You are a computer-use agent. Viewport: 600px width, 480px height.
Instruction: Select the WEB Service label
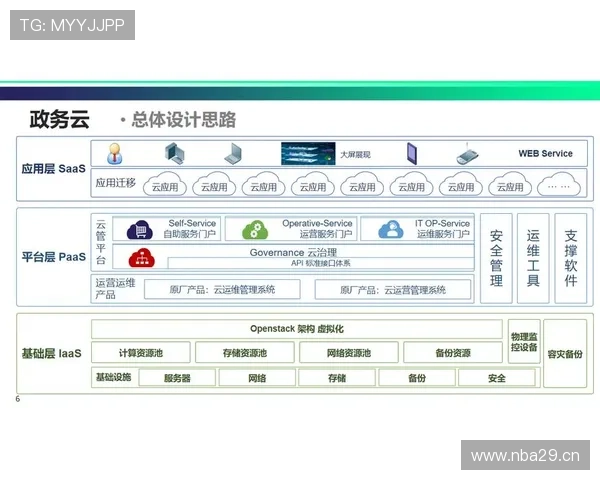click(x=545, y=153)
